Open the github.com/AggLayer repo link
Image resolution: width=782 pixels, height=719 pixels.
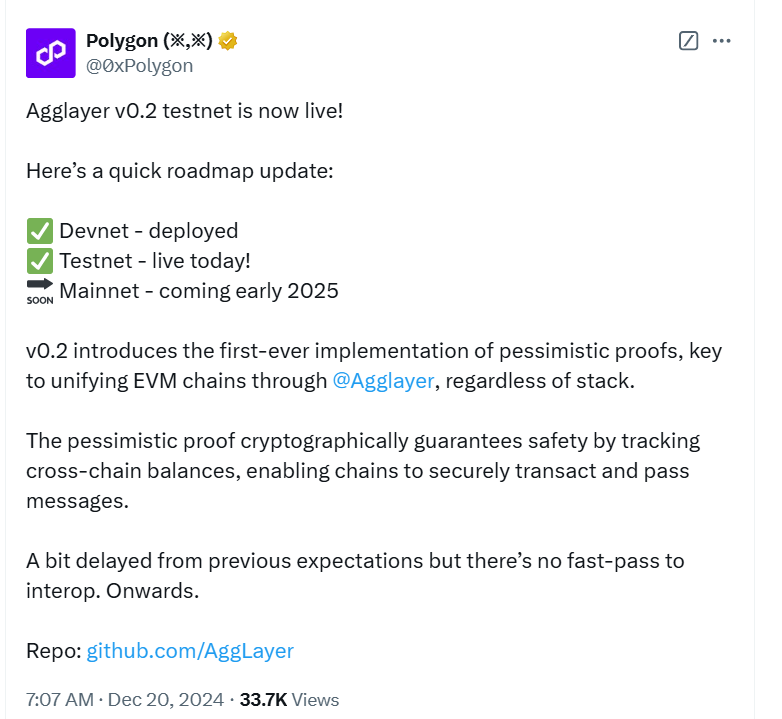click(x=190, y=651)
